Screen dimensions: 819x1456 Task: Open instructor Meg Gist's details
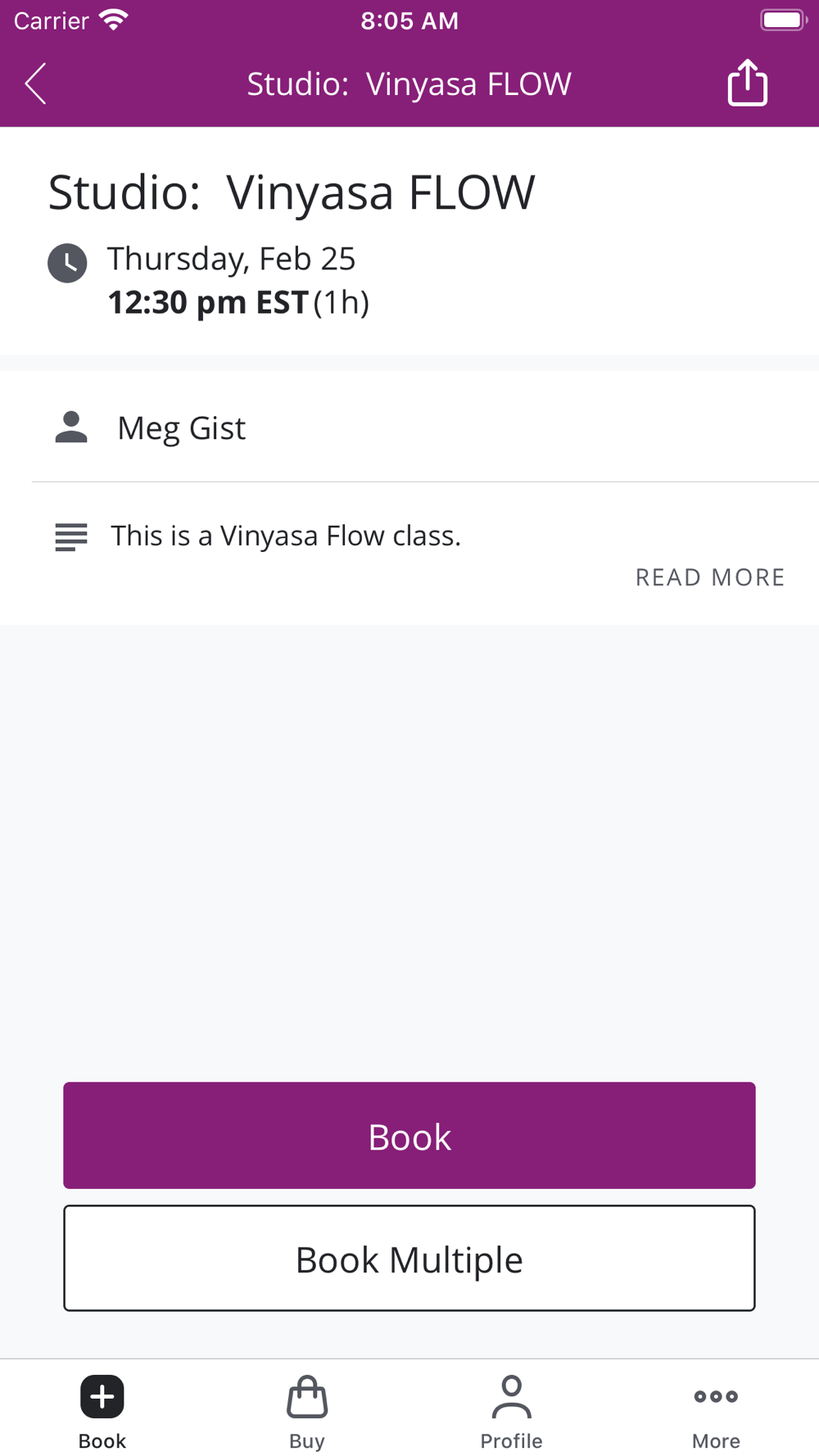pyautogui.click(x=181, y=428)
